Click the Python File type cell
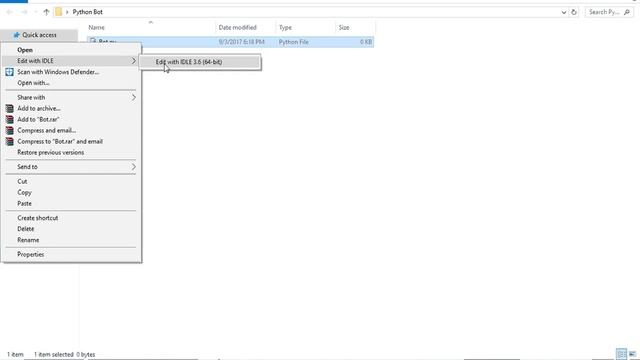640x360 pixels. click(x=293, y=42)
